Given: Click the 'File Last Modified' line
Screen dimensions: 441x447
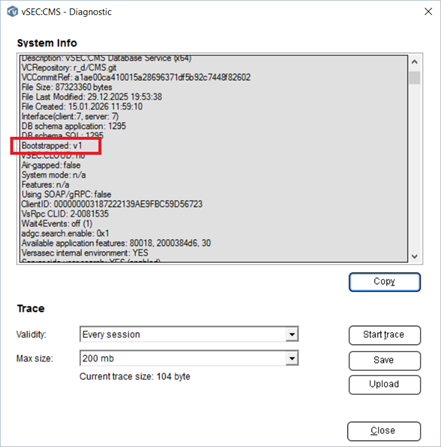Looking at the screenshot, I should click(92, 97).
